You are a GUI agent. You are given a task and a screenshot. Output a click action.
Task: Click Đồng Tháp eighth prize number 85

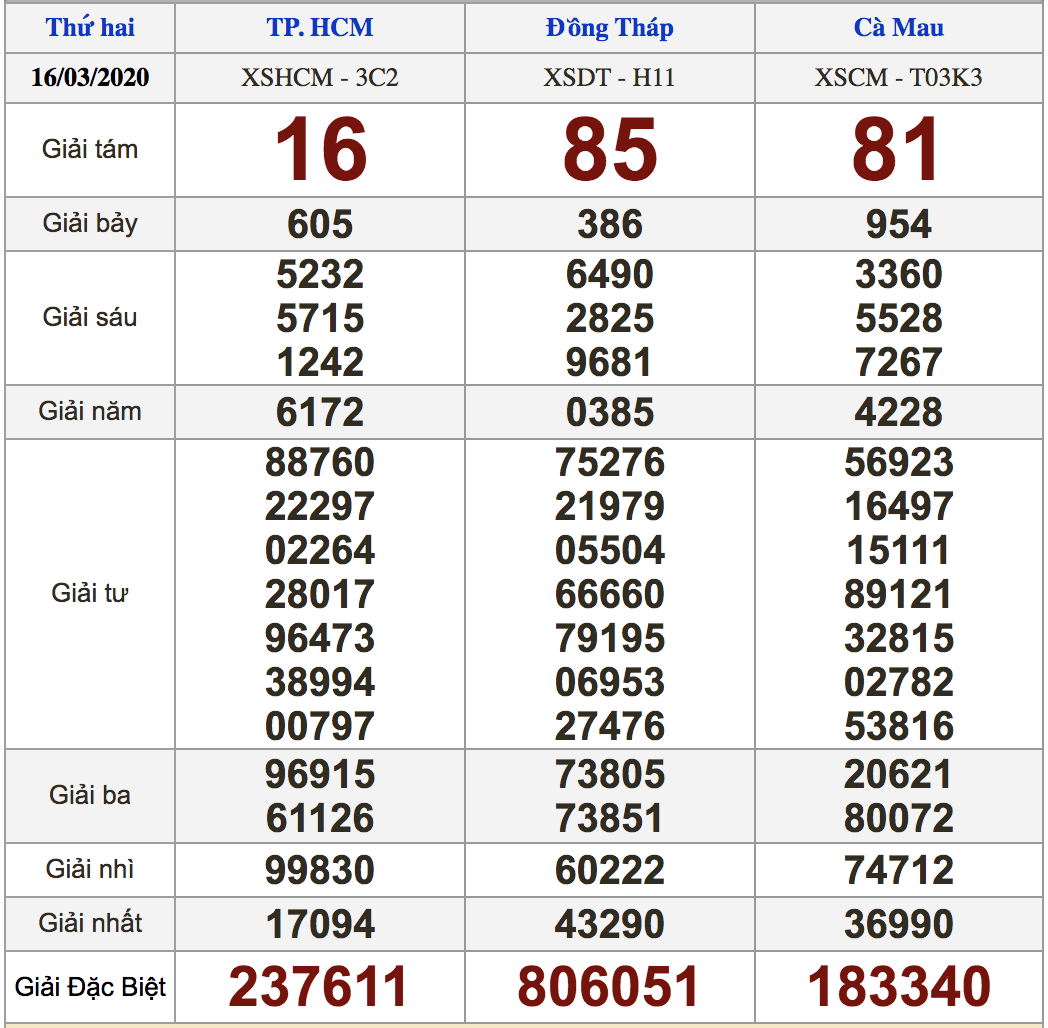pos(609,150)
